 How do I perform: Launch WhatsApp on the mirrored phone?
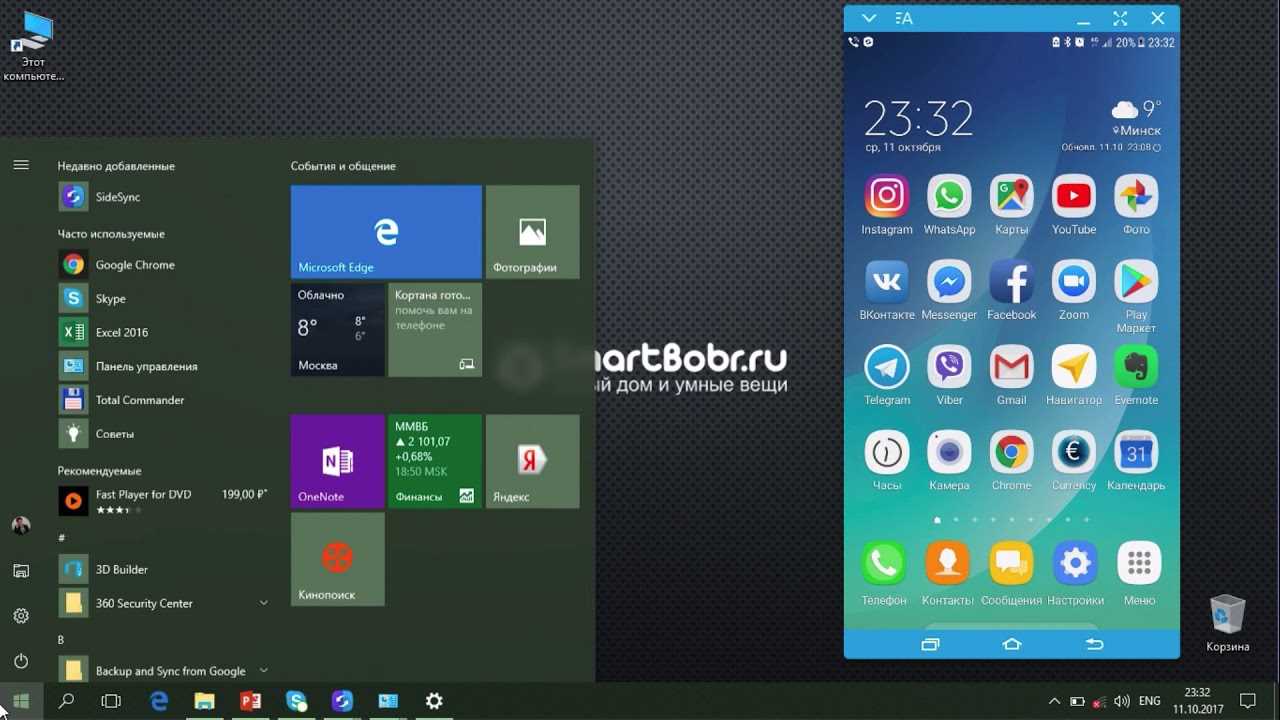(949, 196)
